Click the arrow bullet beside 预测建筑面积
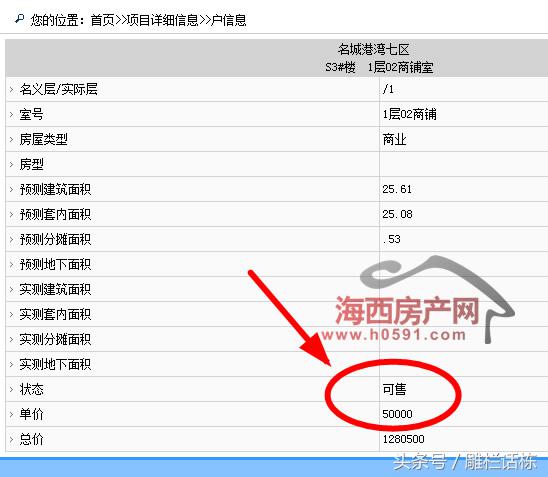 (12, 189)
